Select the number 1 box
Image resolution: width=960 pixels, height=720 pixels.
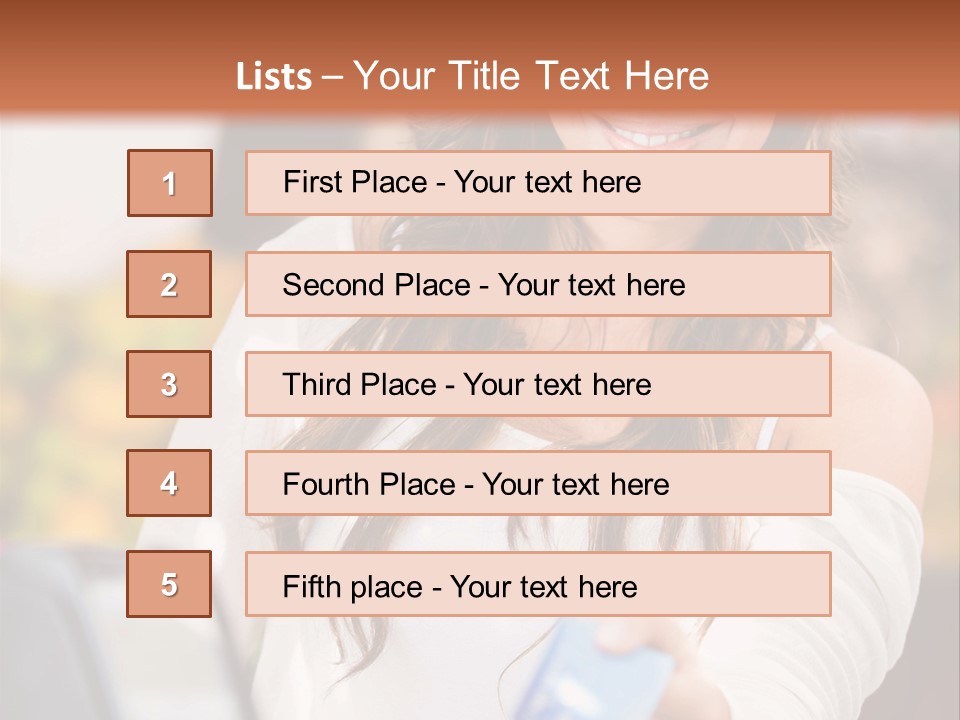pos(170,183)
